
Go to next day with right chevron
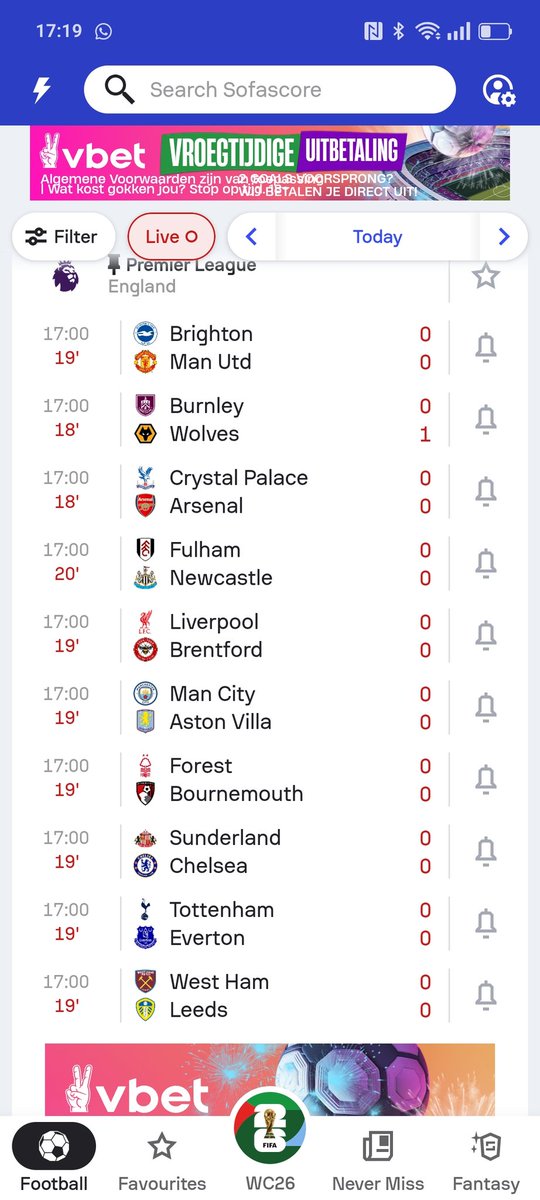pos(504,237)
